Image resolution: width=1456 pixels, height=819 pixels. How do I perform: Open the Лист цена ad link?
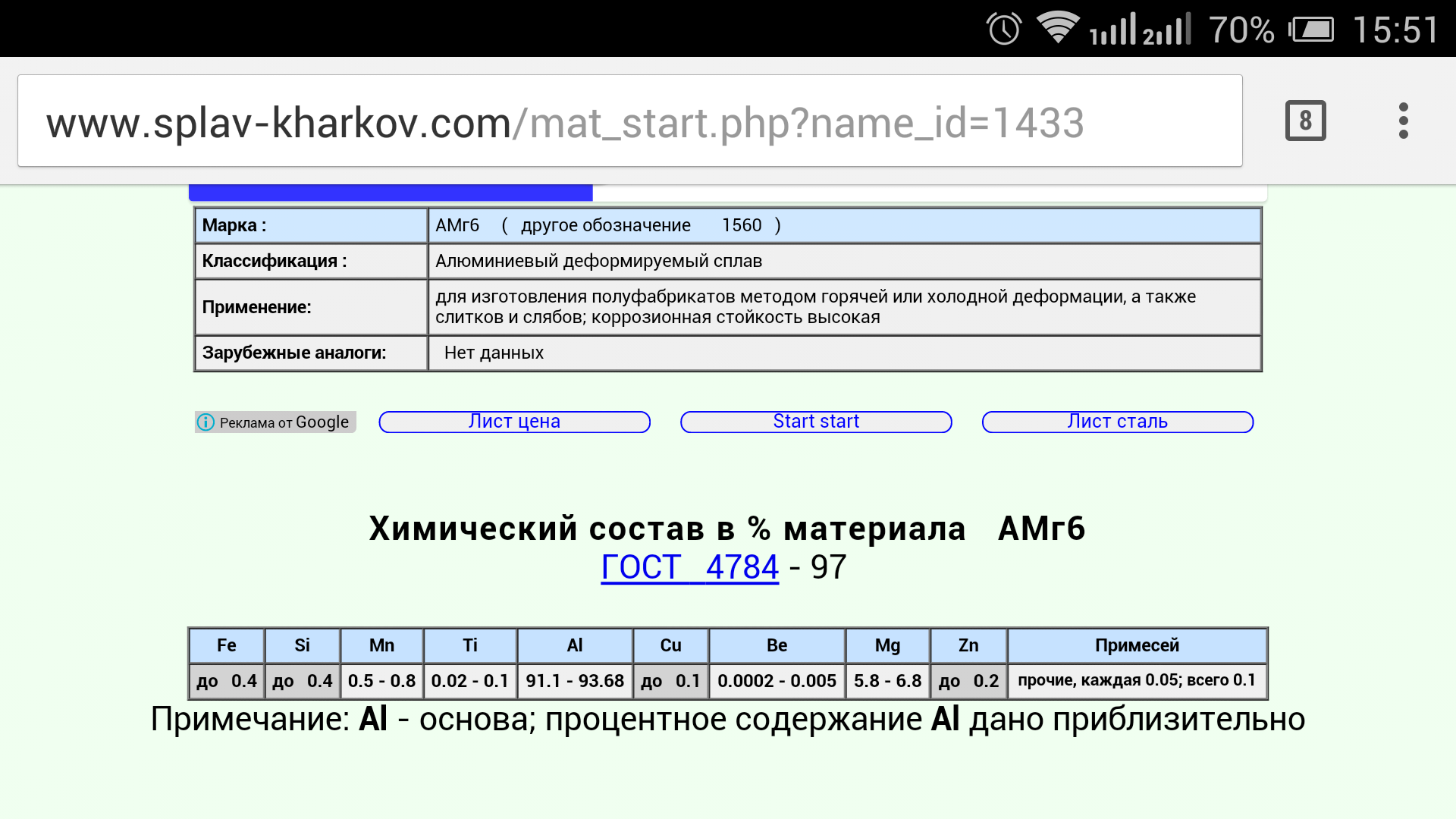[x=514, y=422]
